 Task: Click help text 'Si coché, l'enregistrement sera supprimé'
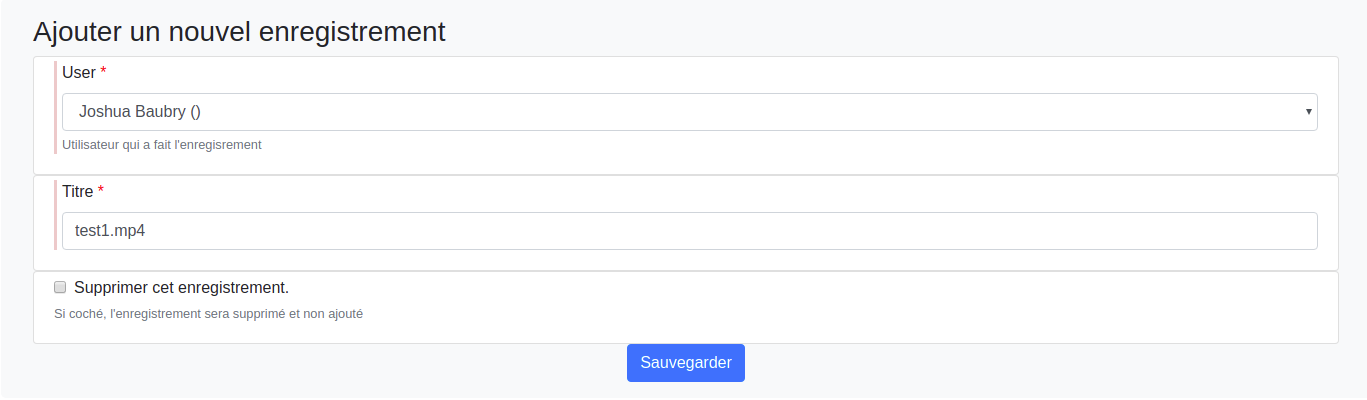[x=208, y=314]
